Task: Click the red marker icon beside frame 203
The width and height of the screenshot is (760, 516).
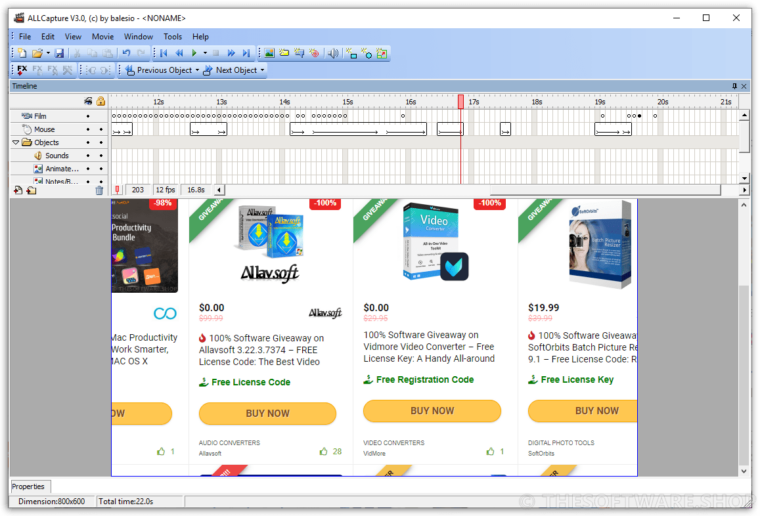Action: 117,190
